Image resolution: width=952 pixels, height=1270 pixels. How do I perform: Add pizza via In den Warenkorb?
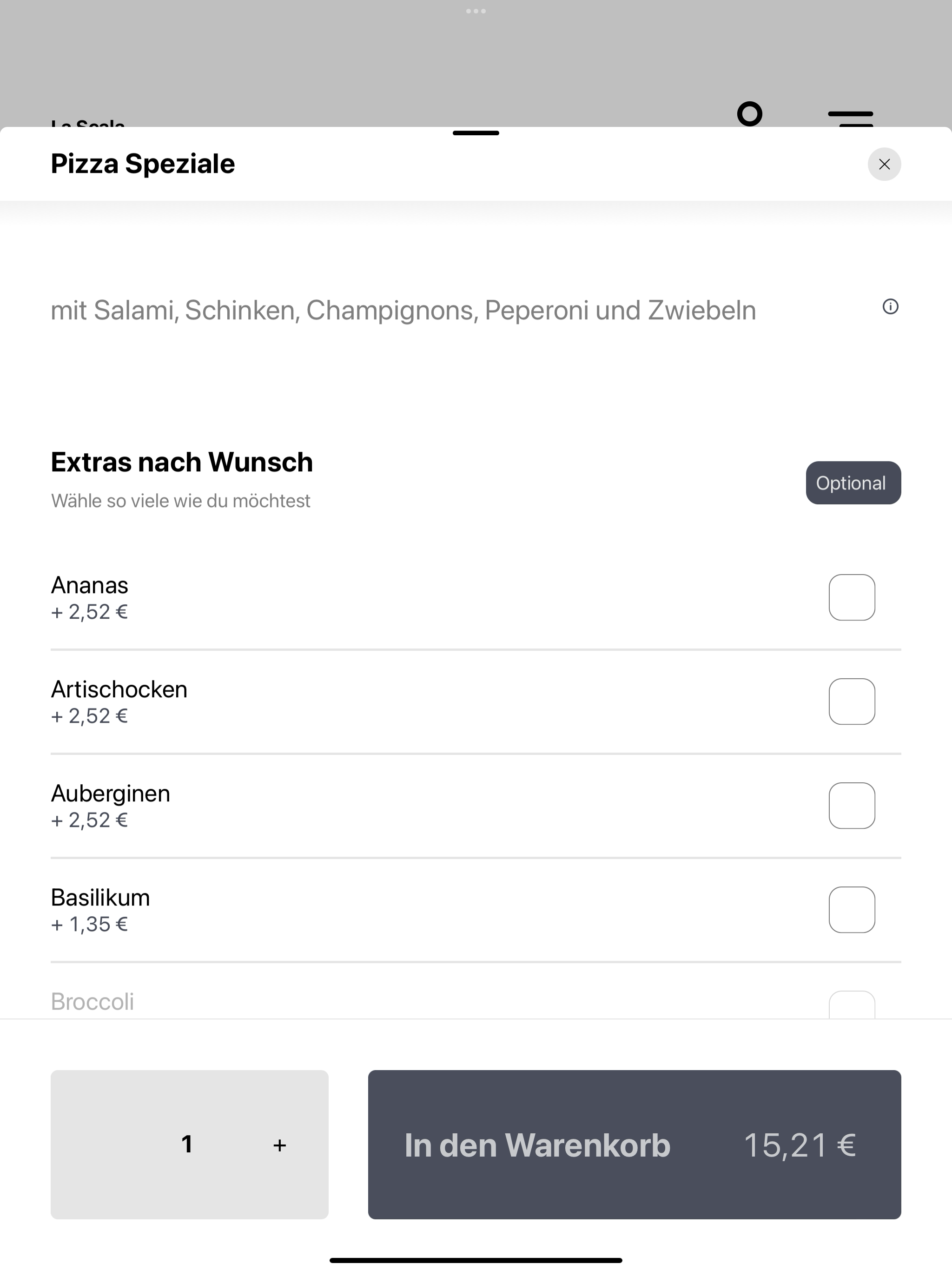click(x=635, y=1144)
